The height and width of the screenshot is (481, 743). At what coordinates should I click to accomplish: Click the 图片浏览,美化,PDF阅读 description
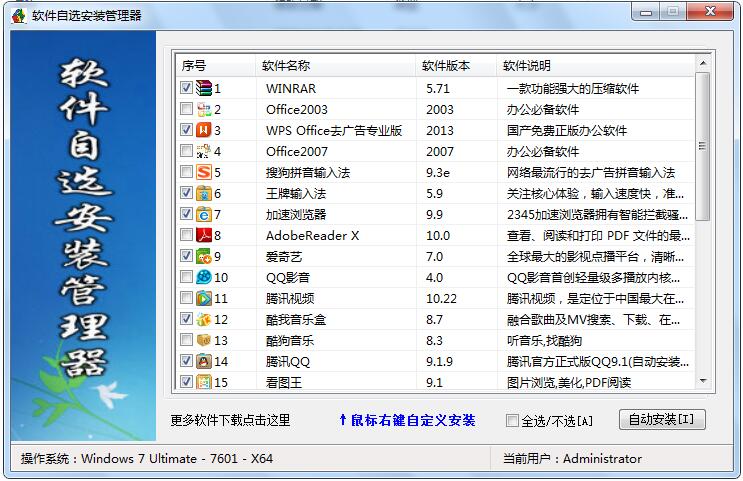569,382
